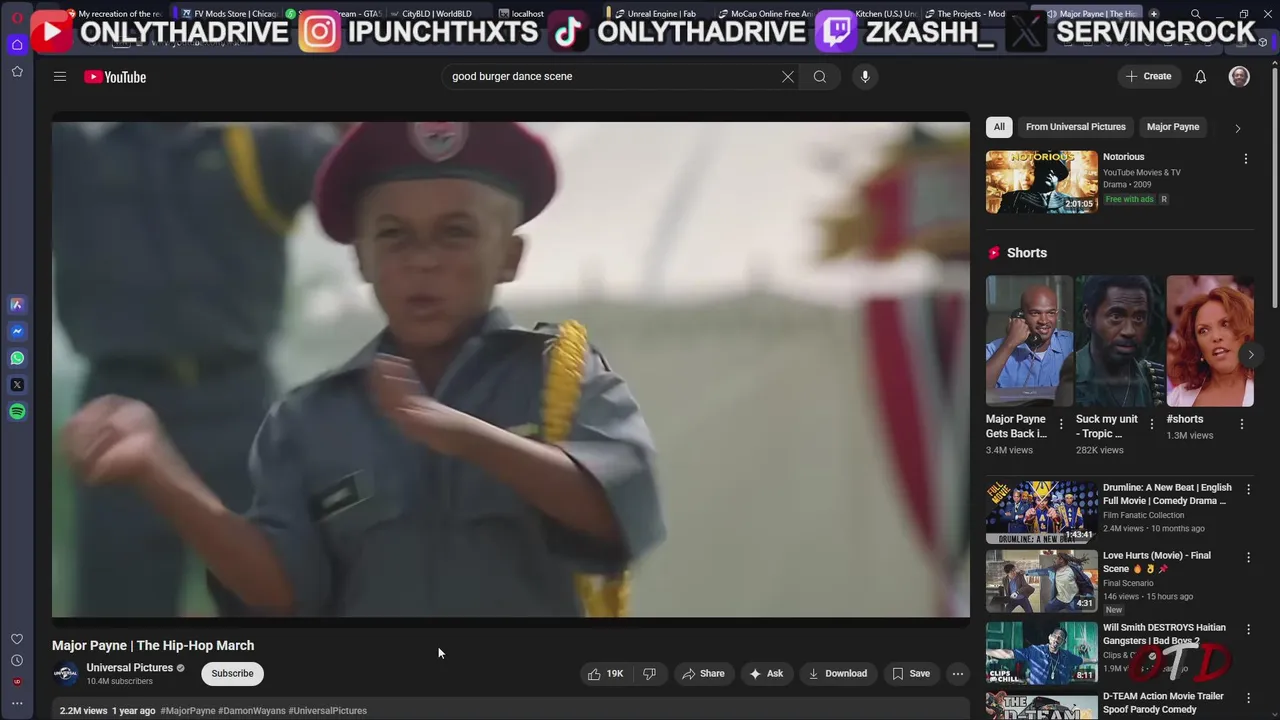Open options for Drumline: A New Beat

(x=1248, y=490)
